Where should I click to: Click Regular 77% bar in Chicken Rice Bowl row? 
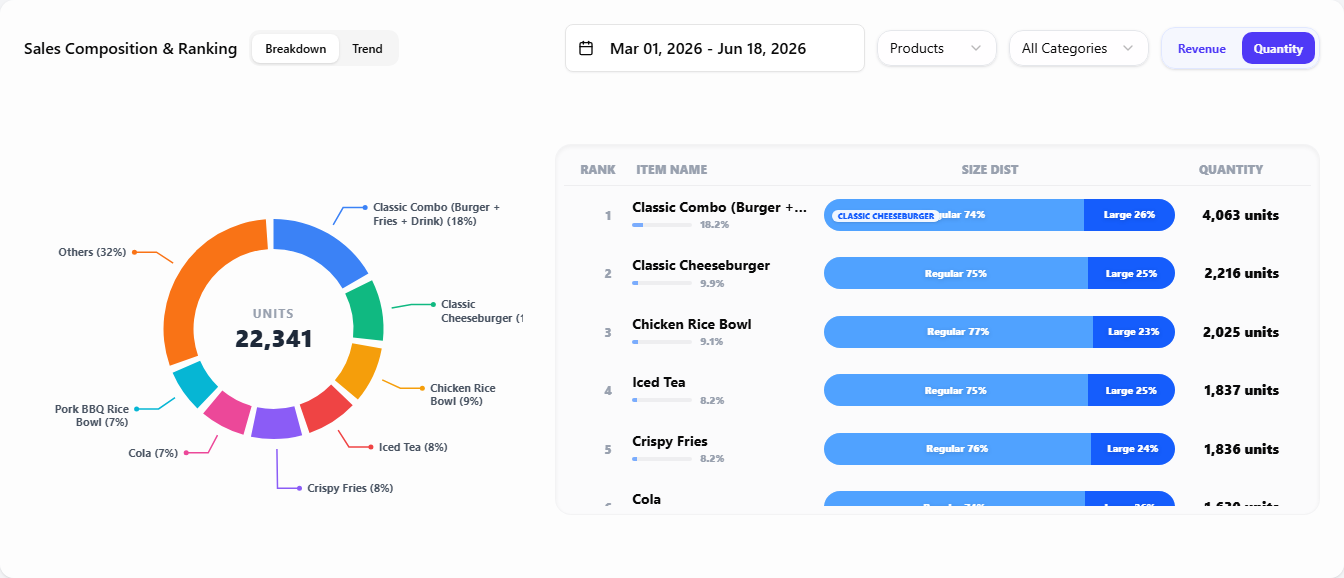click(x=958, y=332)
